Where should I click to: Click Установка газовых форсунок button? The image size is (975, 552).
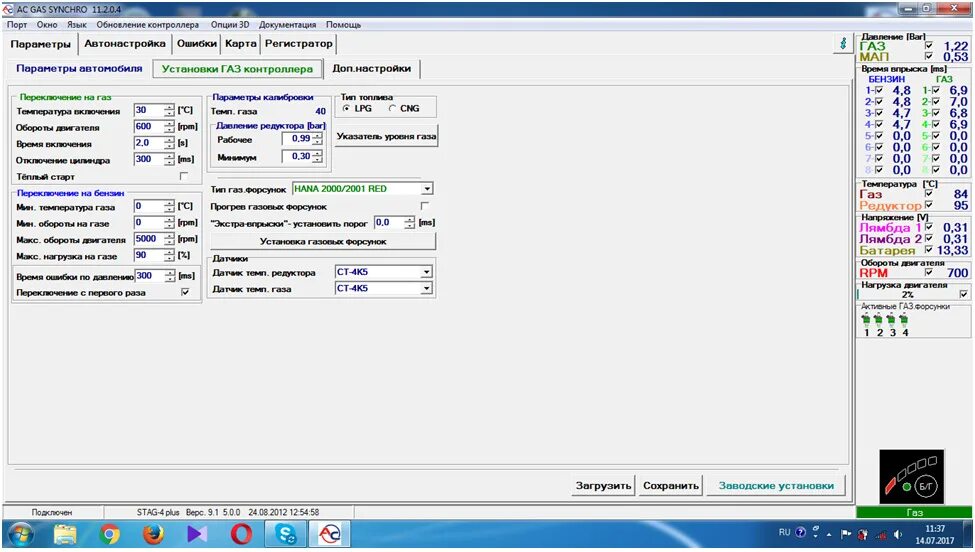pyautogui.click(x=323, y=241)
